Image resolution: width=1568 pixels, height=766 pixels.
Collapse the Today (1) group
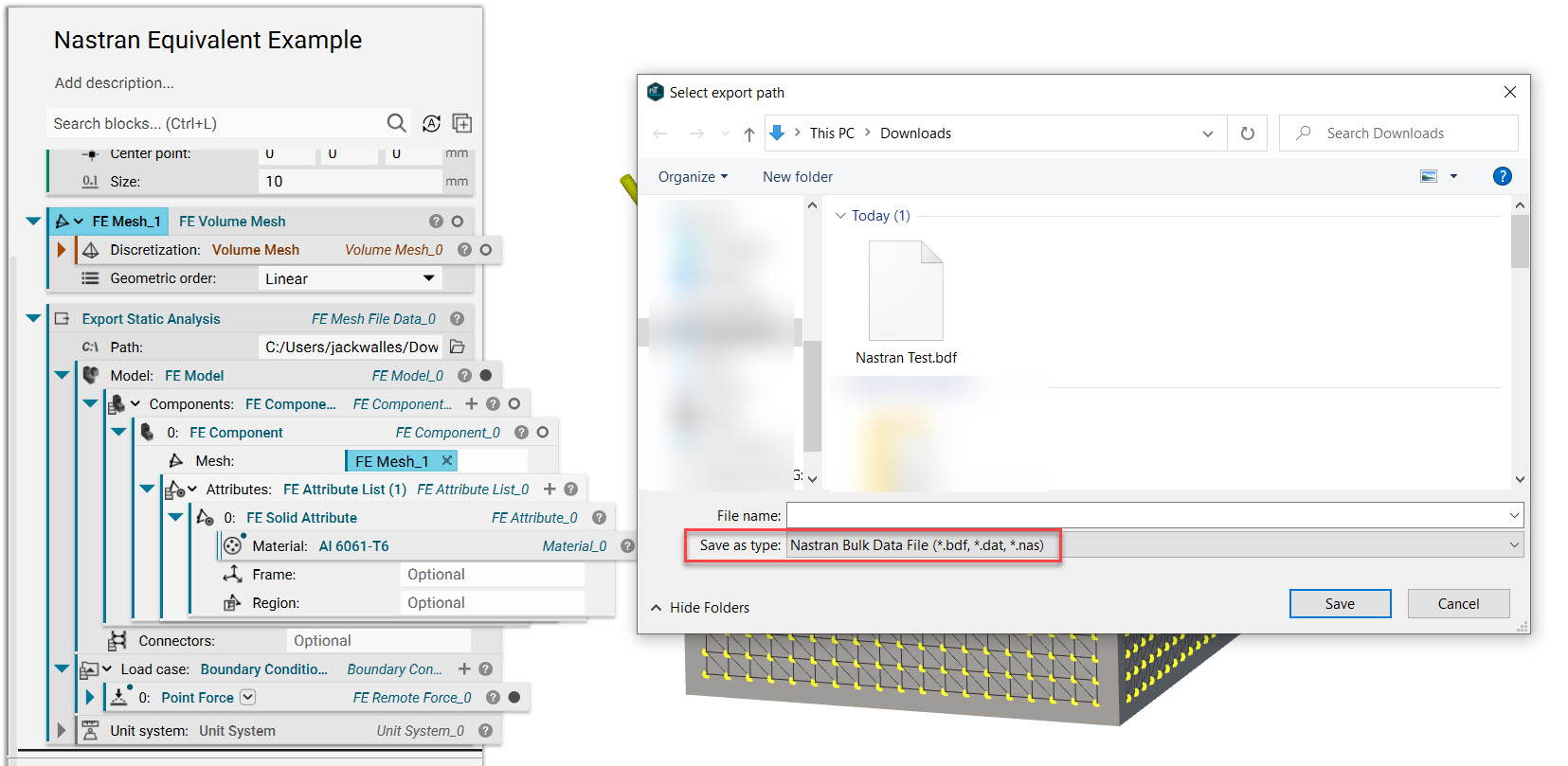[x=840, y=216]
